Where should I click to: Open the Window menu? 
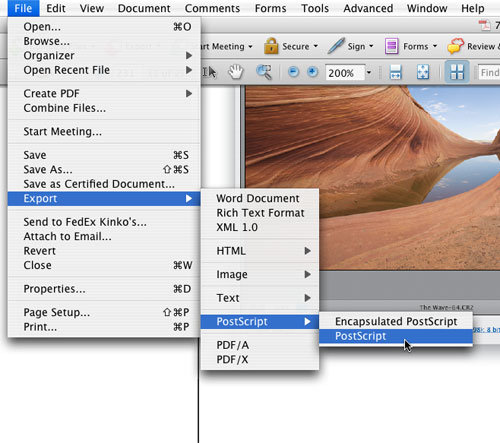tap(427, 8)
